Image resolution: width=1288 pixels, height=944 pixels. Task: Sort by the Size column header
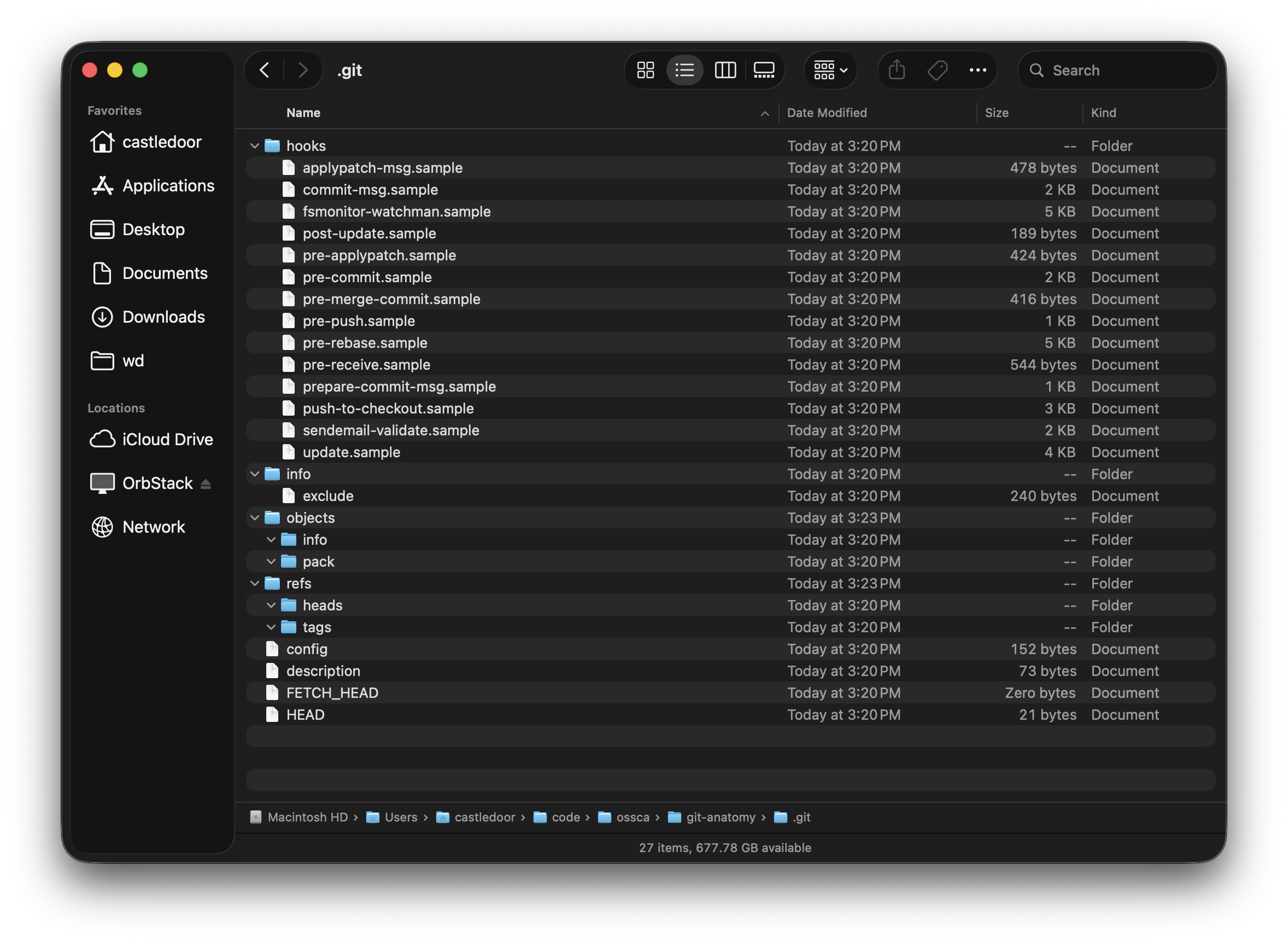[996, 113]
